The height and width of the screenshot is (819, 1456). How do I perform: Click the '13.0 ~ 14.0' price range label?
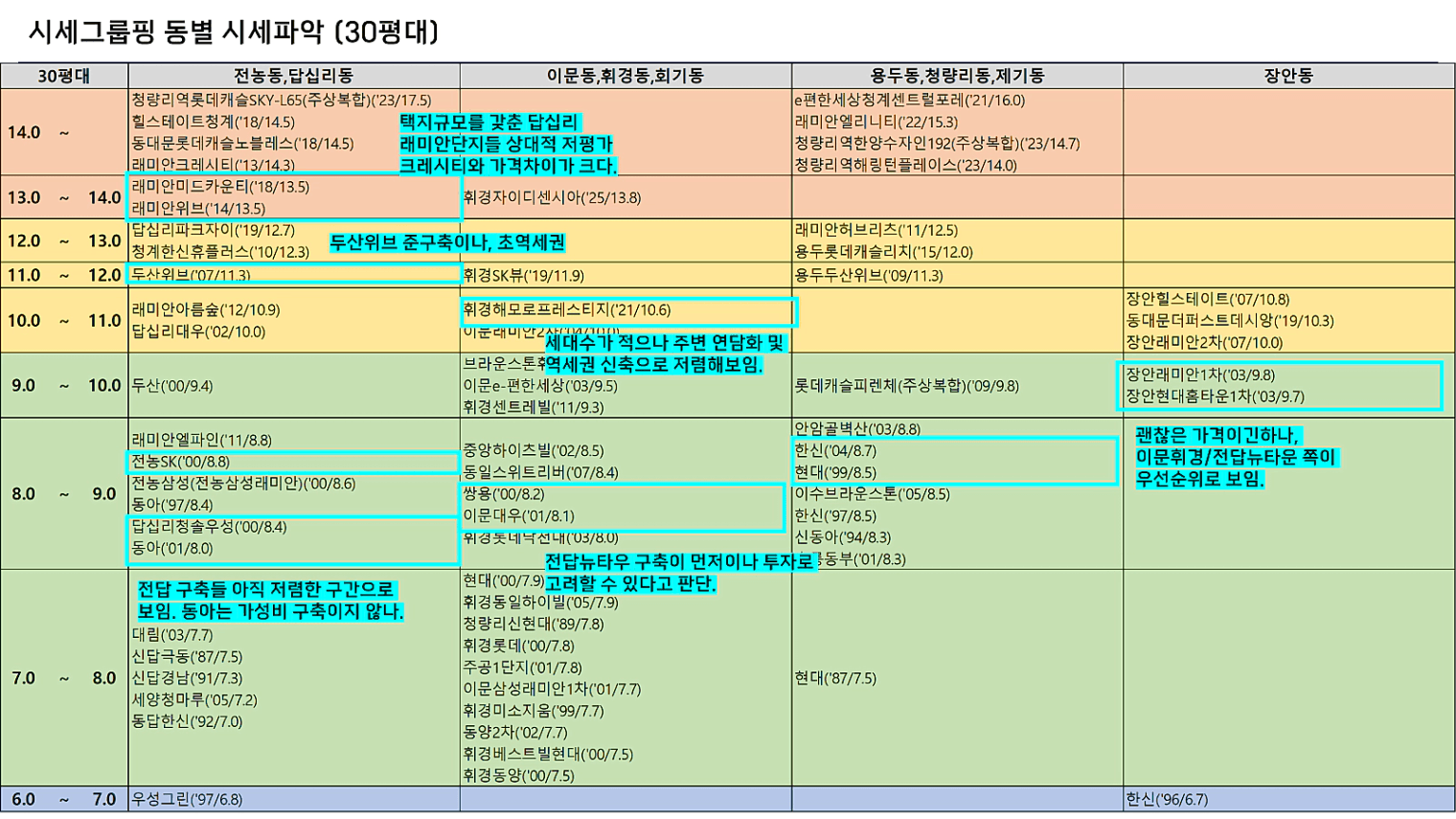tap(64, 197)
